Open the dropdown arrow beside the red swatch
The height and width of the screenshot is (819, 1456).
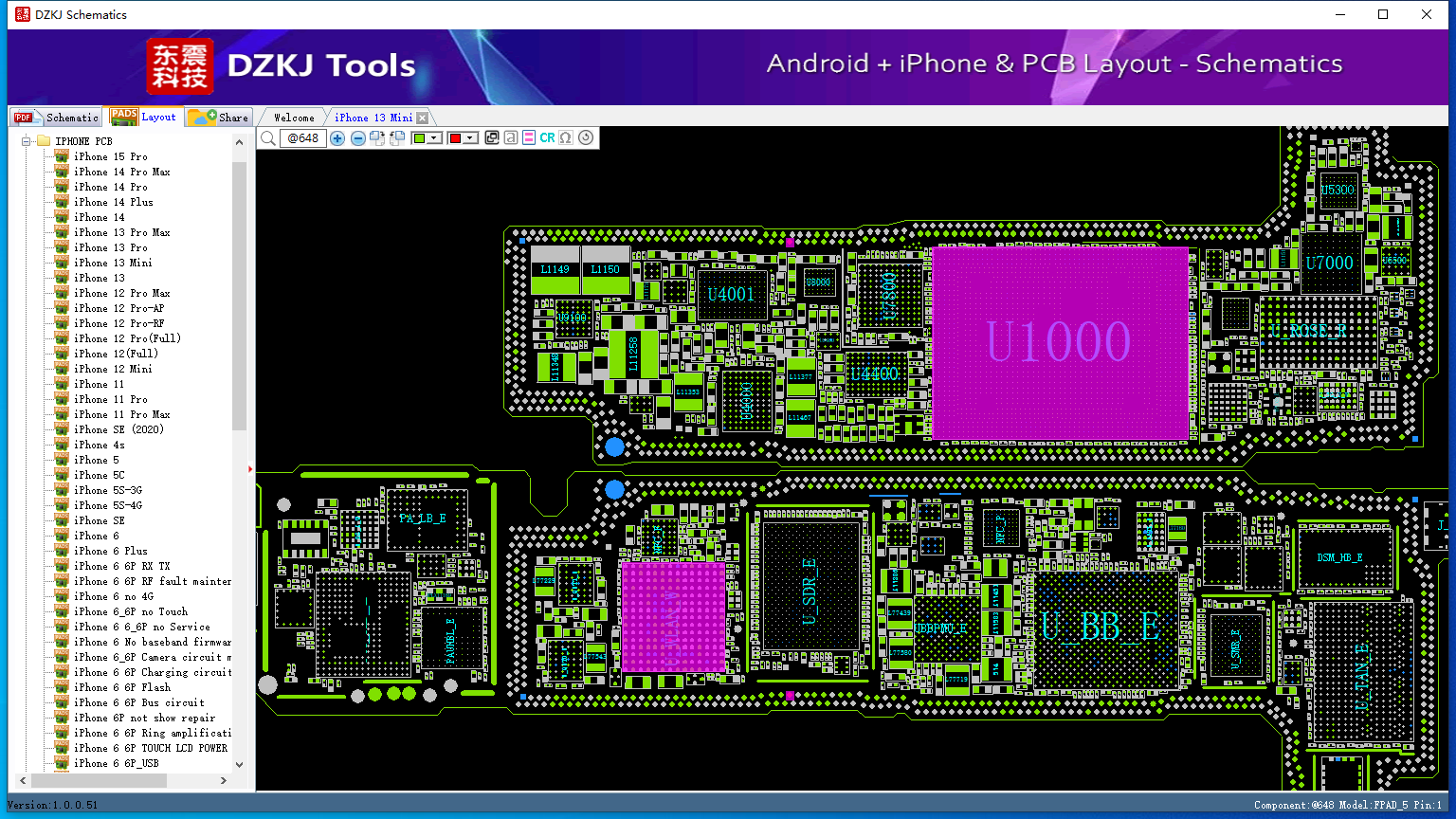point(469,138)
